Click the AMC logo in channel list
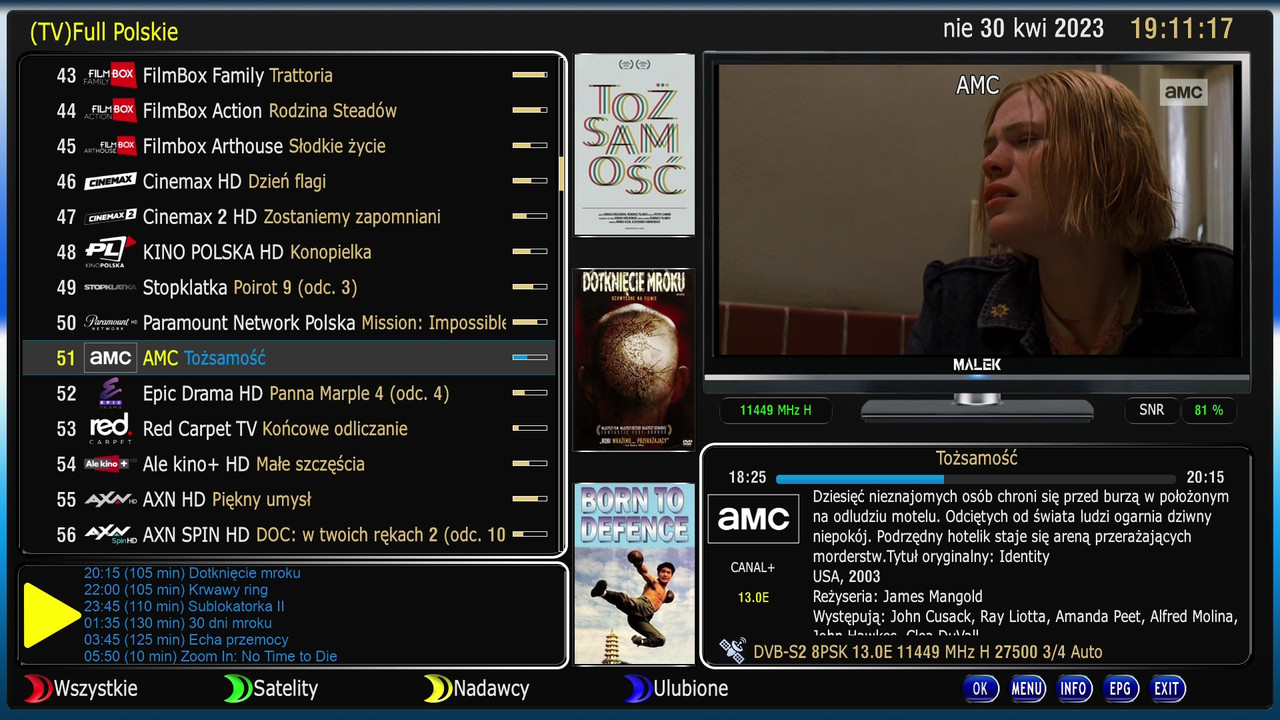The image size is (1280, 720). (x=110, y=358)
